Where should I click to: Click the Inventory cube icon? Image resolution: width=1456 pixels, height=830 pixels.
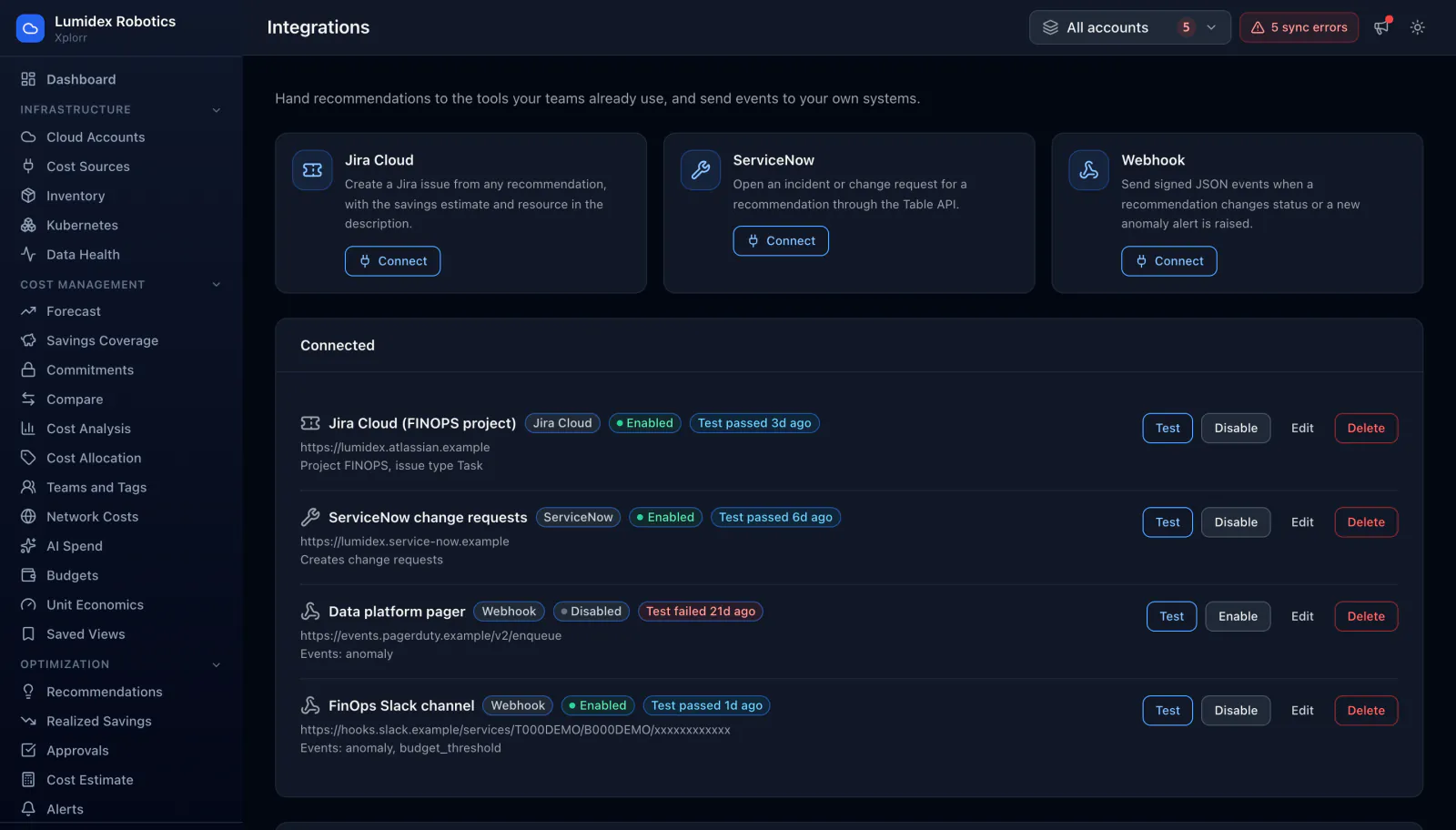click(28, 196)
